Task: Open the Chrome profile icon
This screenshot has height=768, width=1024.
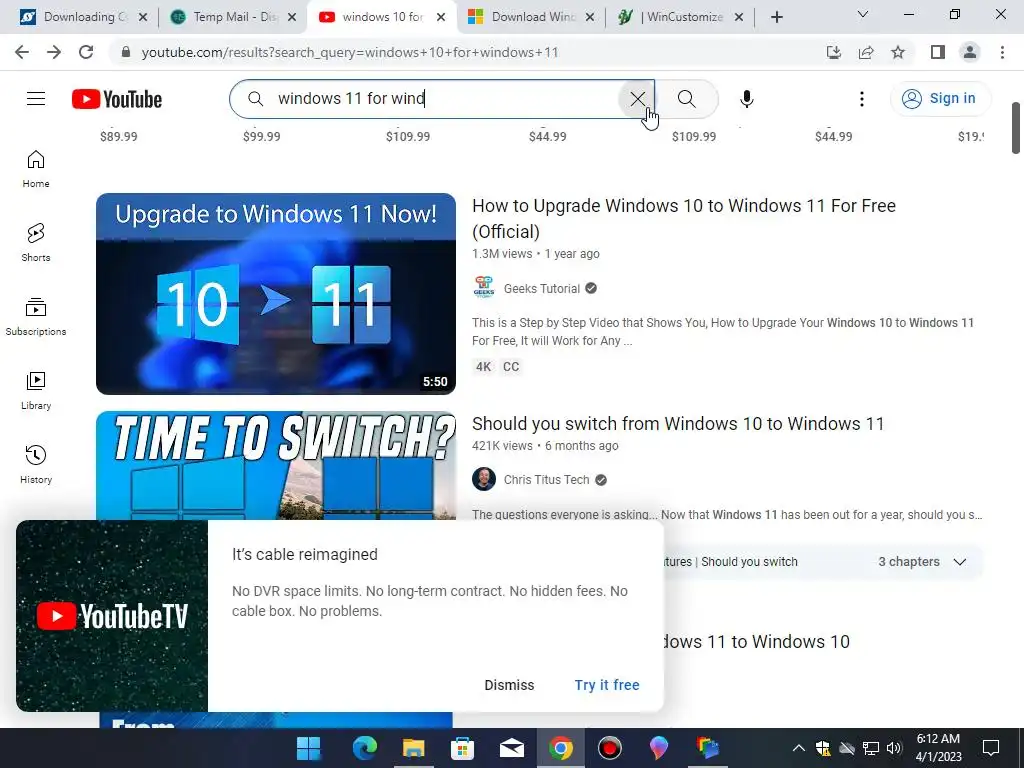Action: click(970, 52)
